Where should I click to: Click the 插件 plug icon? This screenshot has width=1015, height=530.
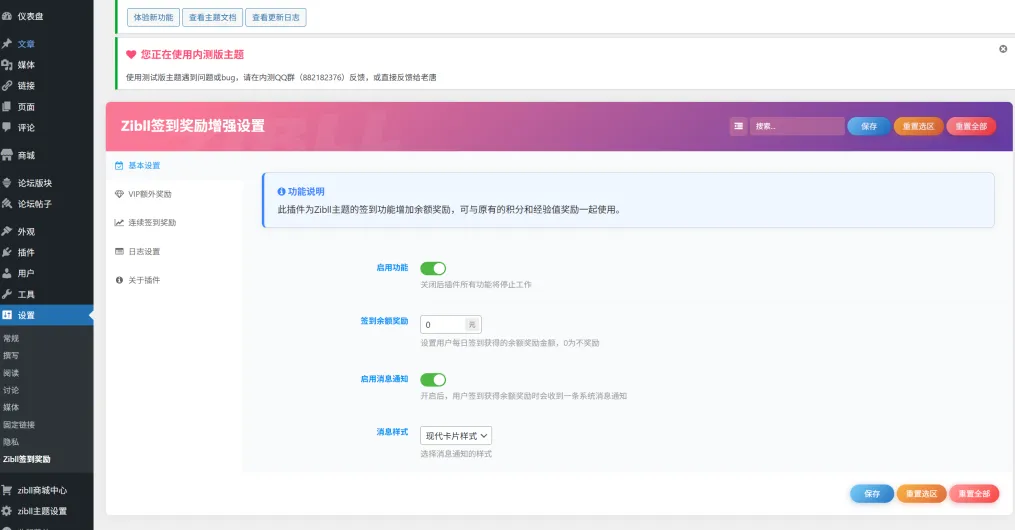pyautogui.click(x=7, y=252)
